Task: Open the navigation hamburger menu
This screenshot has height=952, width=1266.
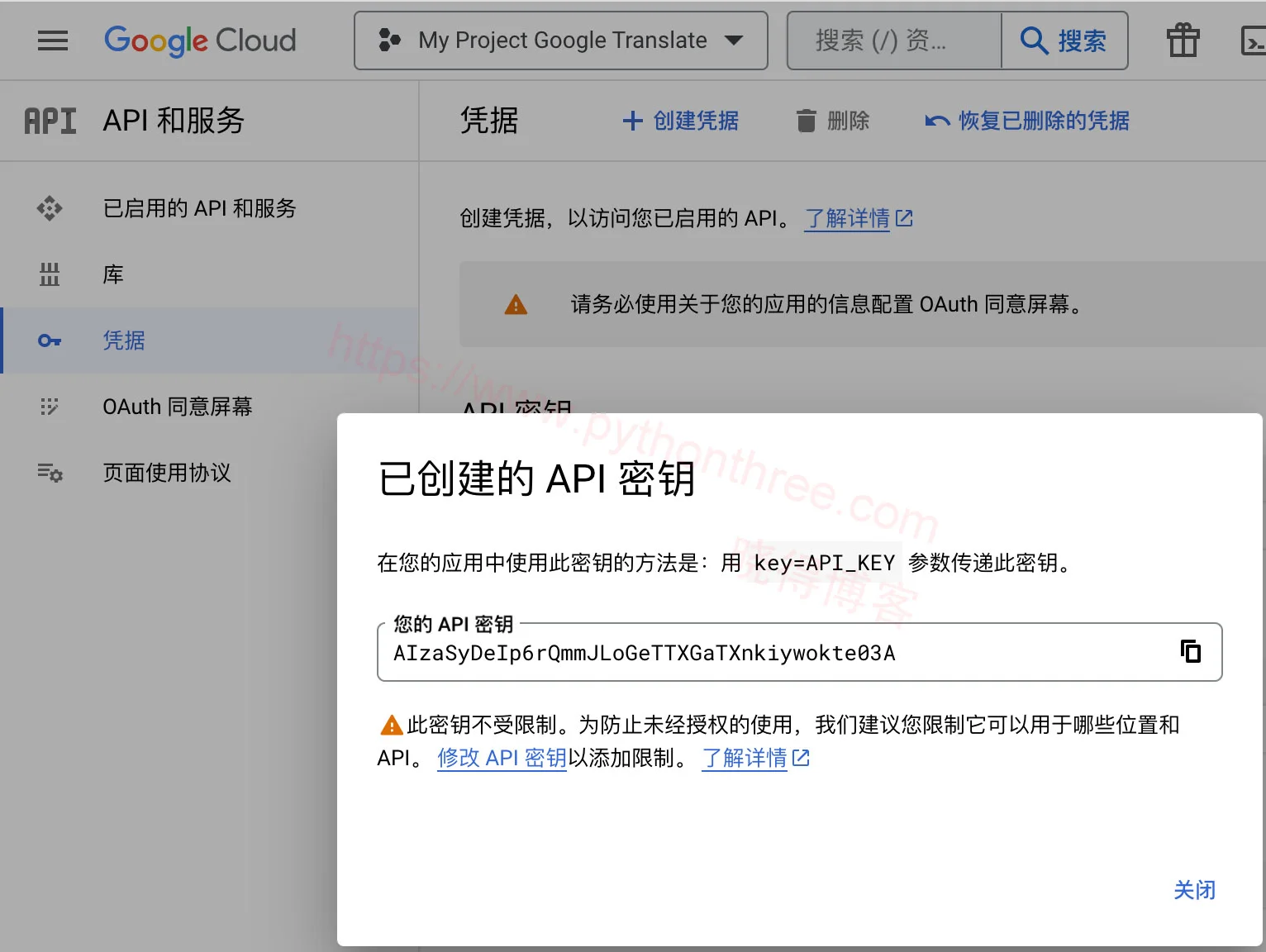Action: [x=52, y=40]
